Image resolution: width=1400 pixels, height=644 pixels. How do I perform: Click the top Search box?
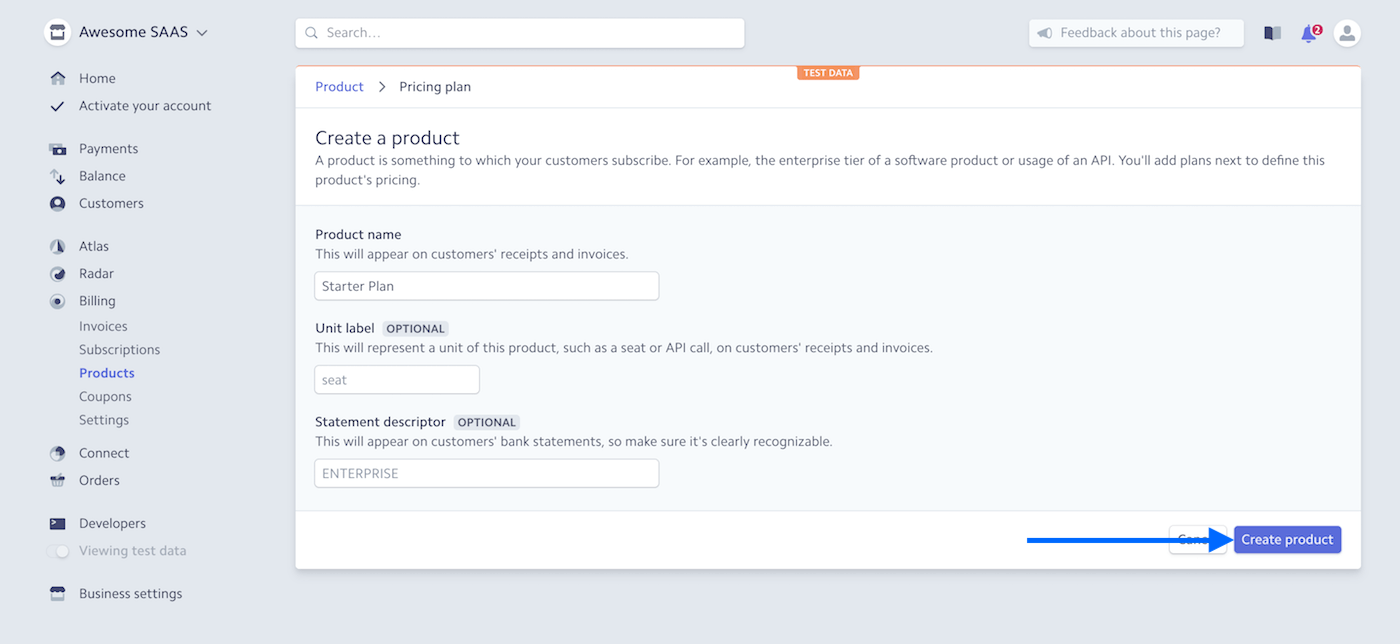pos(520,33)
